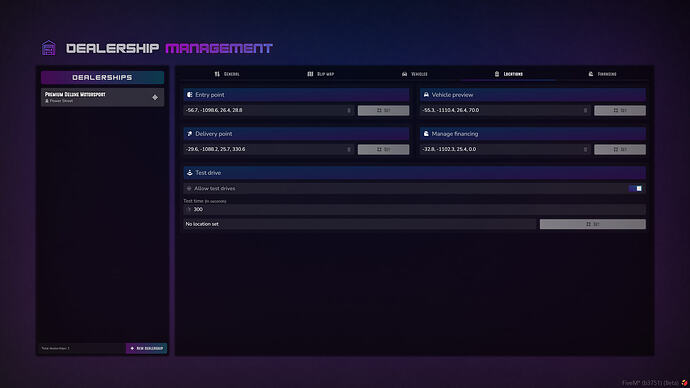Click the Manage financing coordinates field

[x=505, y=150]
